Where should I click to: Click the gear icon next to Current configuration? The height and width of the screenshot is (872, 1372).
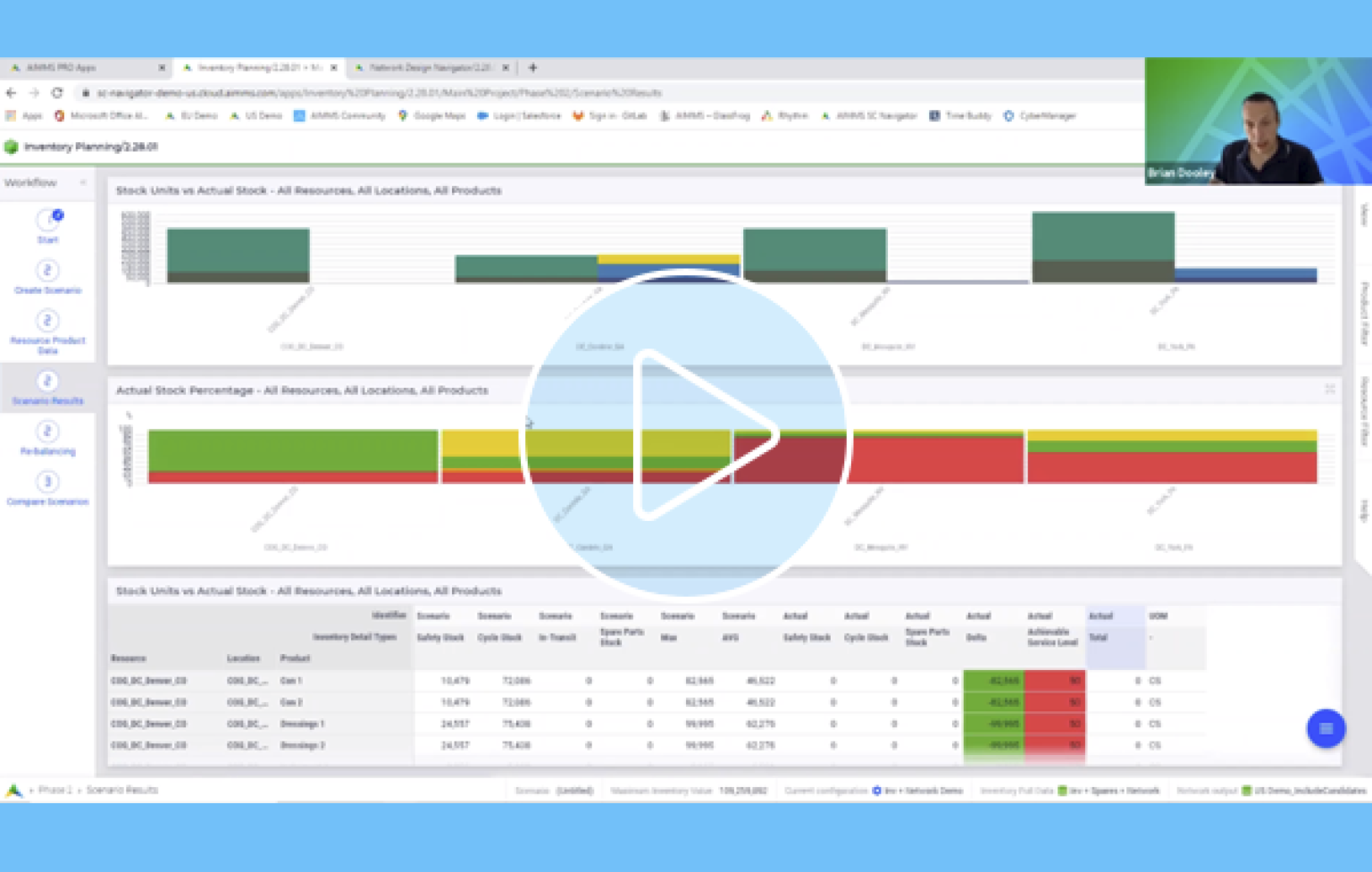click(x=876, y=790)
